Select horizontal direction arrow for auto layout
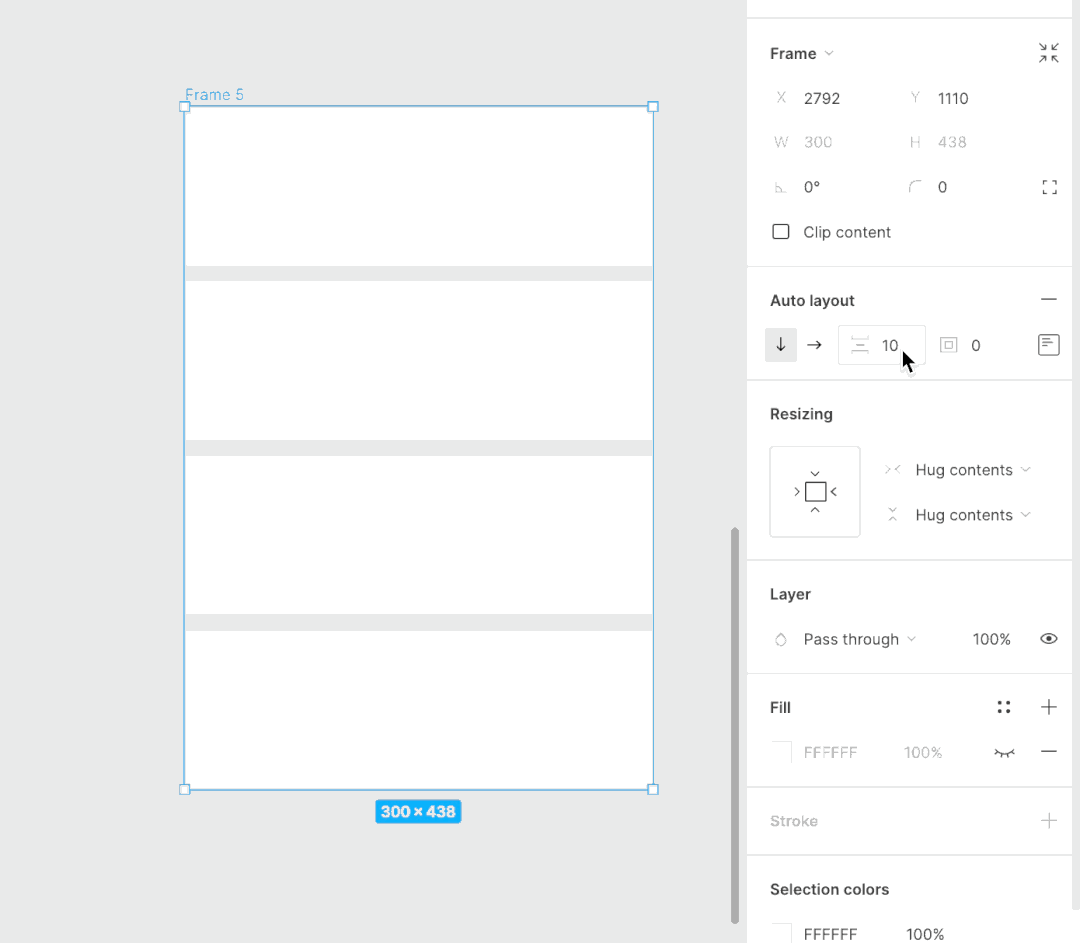This screenshot has height=943, width=1080. click(814, 345)
